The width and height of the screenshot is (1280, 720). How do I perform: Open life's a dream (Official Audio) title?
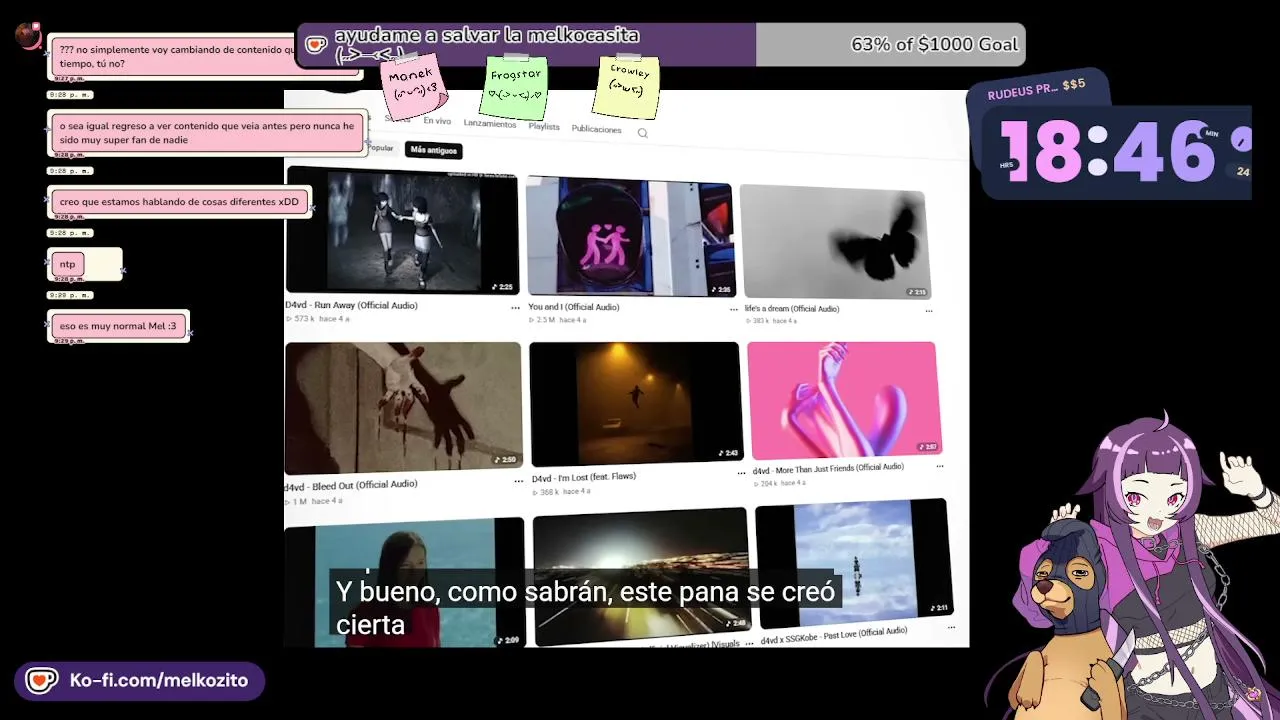click(x=792, y=309)
